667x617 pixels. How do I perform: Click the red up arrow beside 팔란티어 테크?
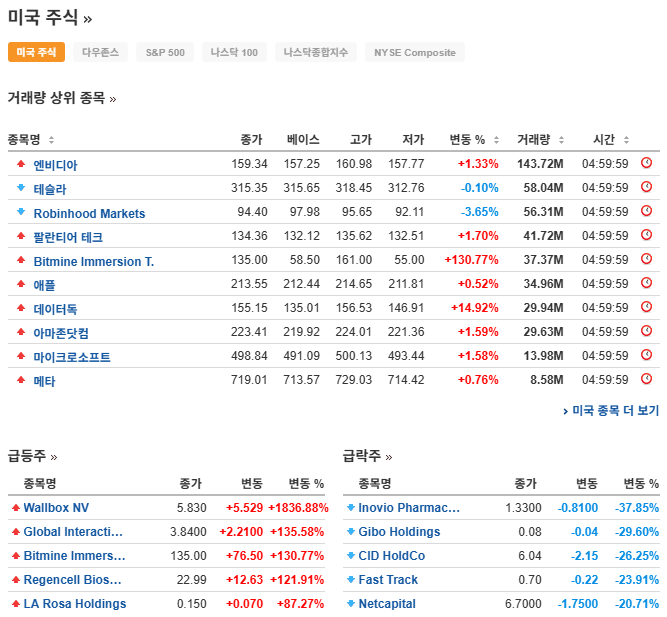21,235
